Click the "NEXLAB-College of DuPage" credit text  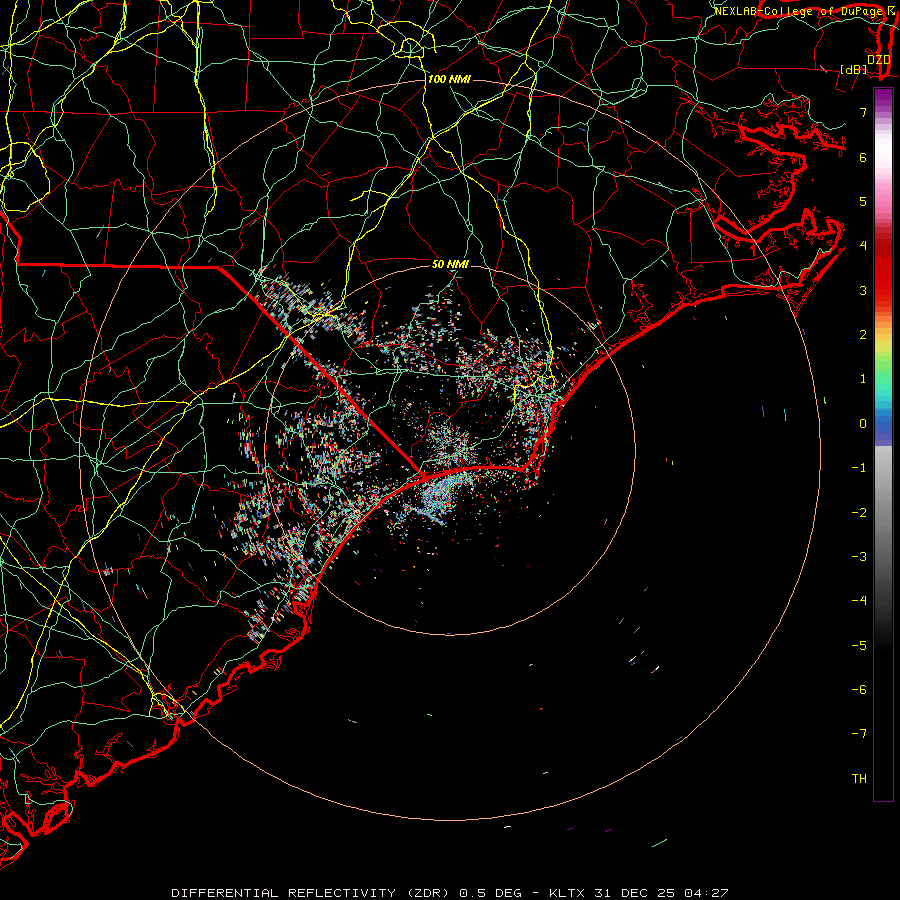[x=797, y=11]
